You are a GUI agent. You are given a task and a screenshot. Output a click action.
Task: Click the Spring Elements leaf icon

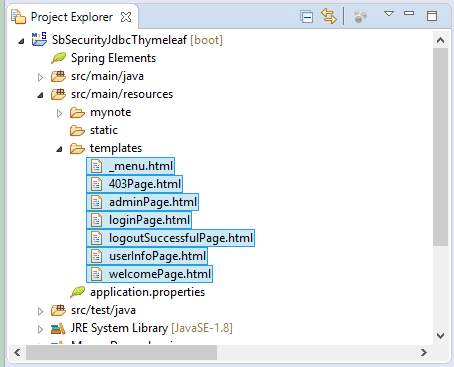click(x=59, y=58)
